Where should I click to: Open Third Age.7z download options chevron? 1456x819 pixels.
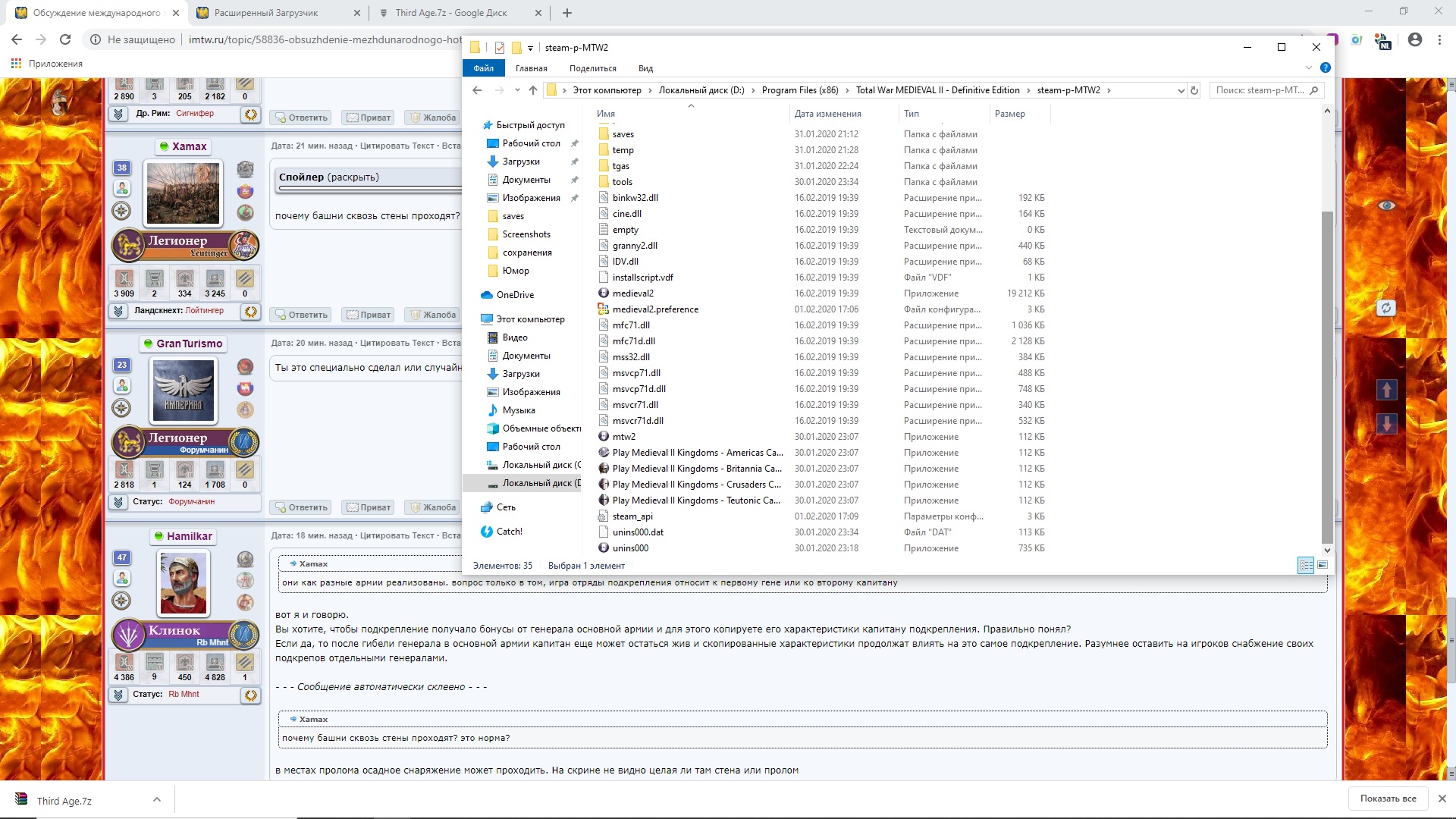(x=156, y=799)
